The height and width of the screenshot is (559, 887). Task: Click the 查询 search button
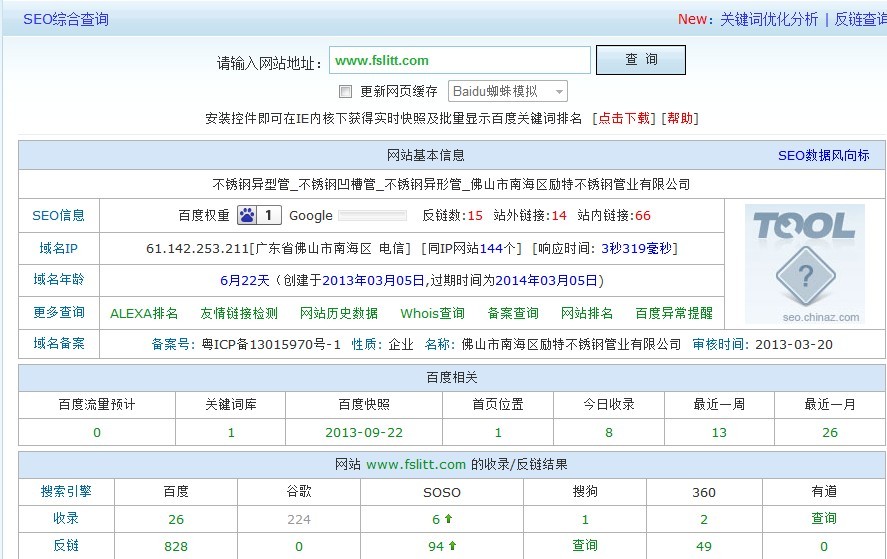click(641, 60)
